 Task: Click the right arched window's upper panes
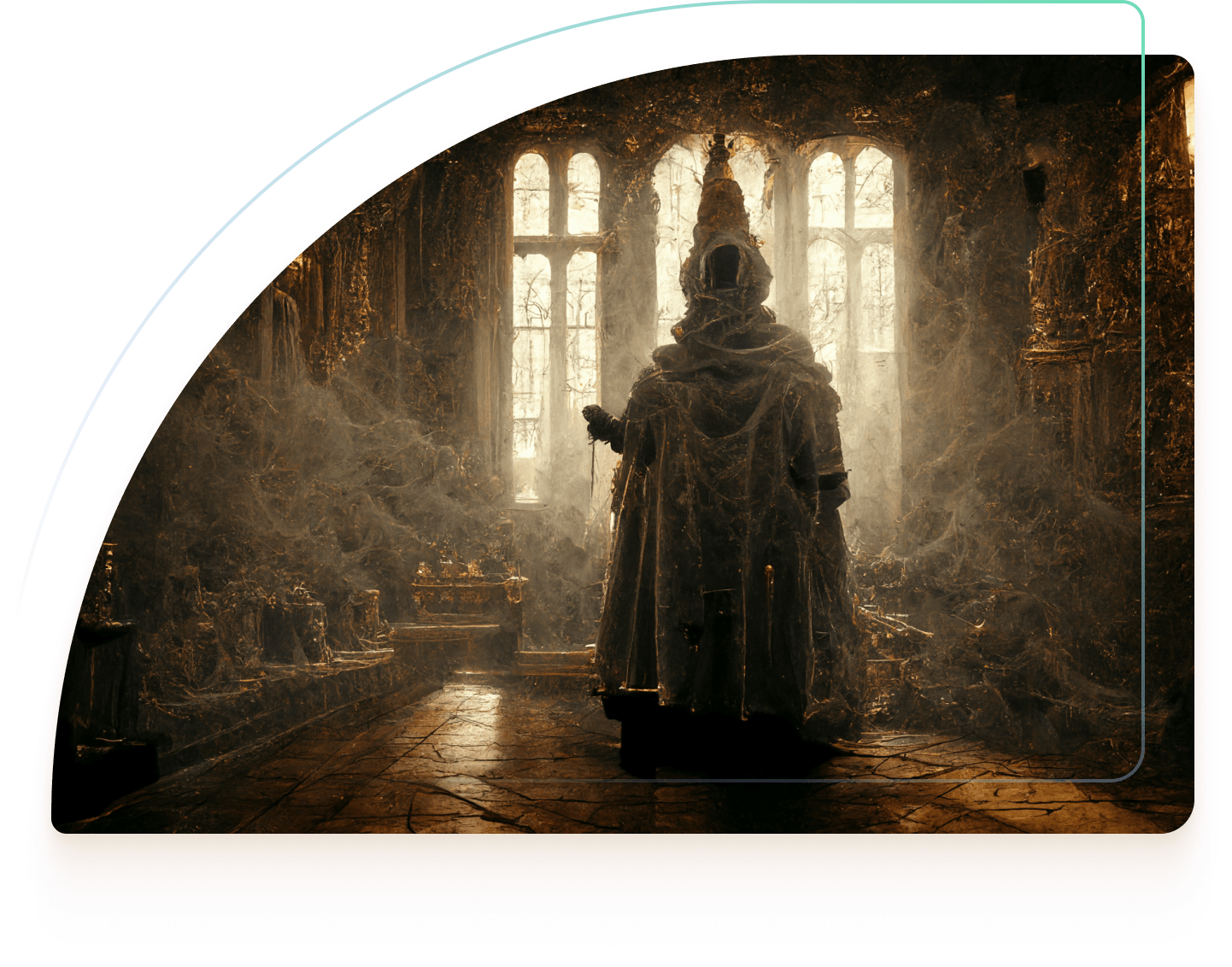point(850,188)
